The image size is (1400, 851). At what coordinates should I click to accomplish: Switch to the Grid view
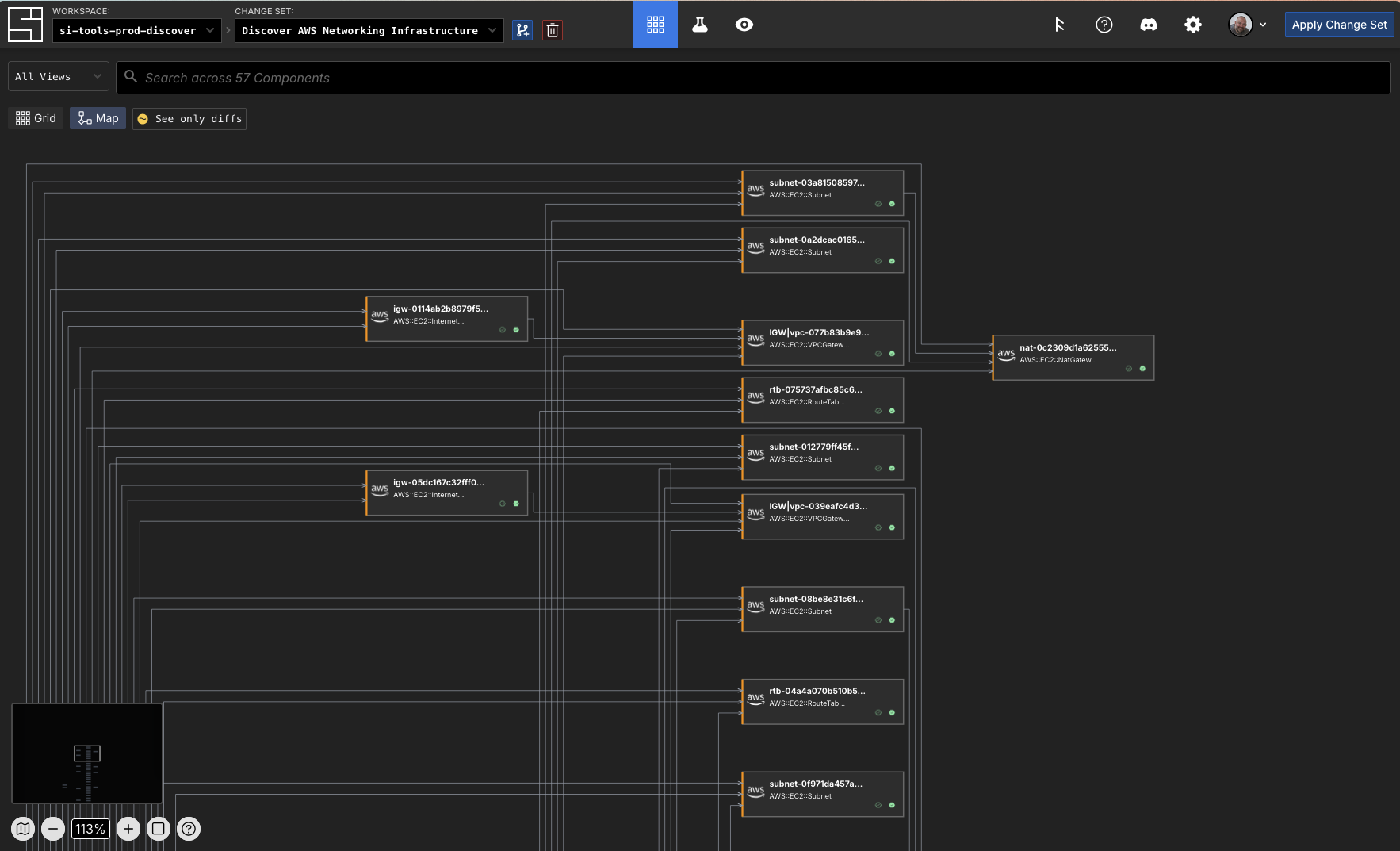[x=36, y=118]
